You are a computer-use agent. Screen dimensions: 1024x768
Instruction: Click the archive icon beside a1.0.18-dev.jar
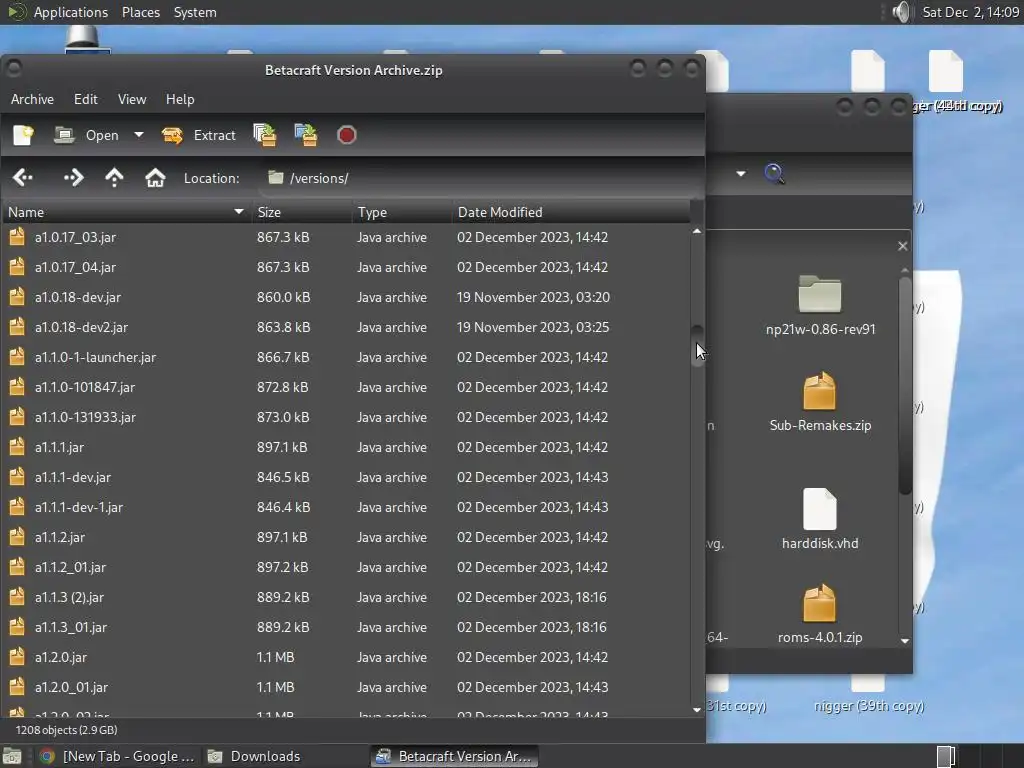(x=17, y=296)
